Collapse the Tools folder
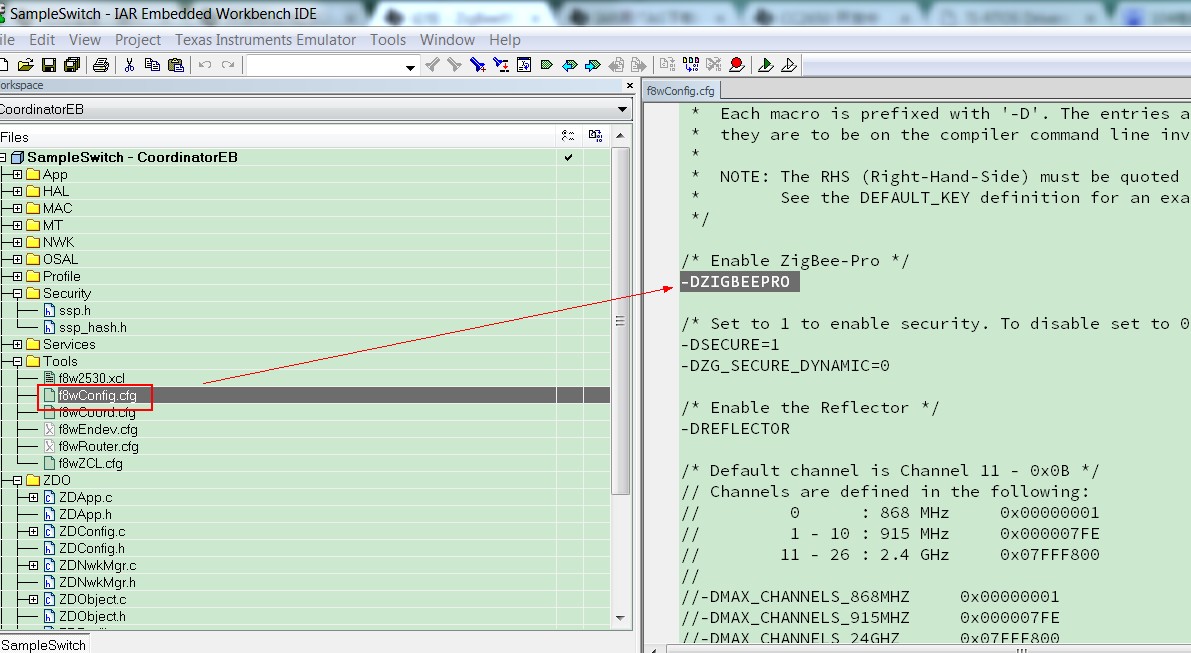This screenshot has height=653, width=1191. pos(17,361)
